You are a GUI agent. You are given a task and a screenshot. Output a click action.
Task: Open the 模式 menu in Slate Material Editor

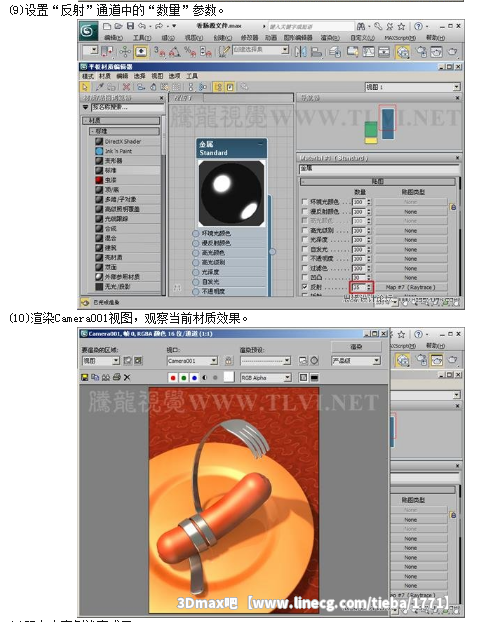[87, 76]
